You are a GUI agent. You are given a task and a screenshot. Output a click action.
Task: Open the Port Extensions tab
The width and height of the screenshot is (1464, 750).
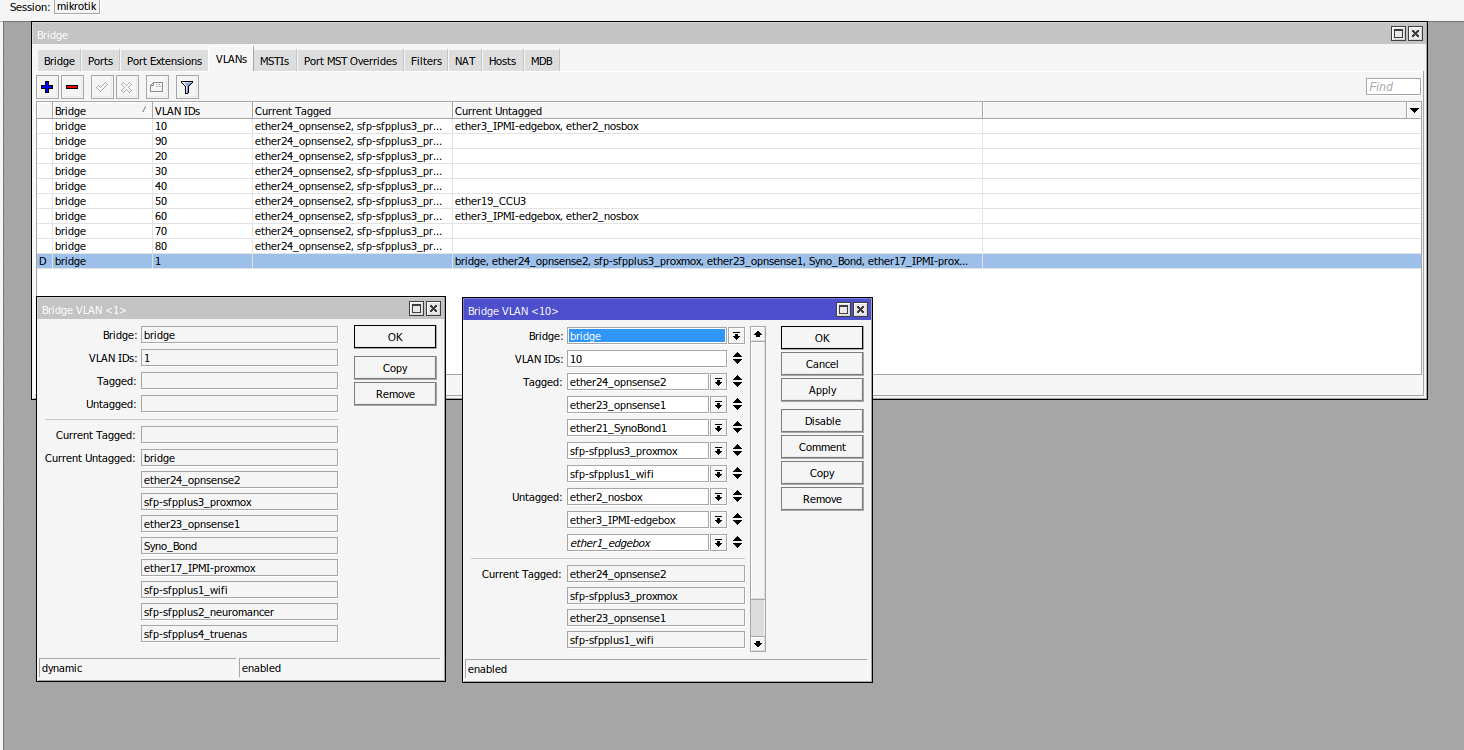coord(164,61)
